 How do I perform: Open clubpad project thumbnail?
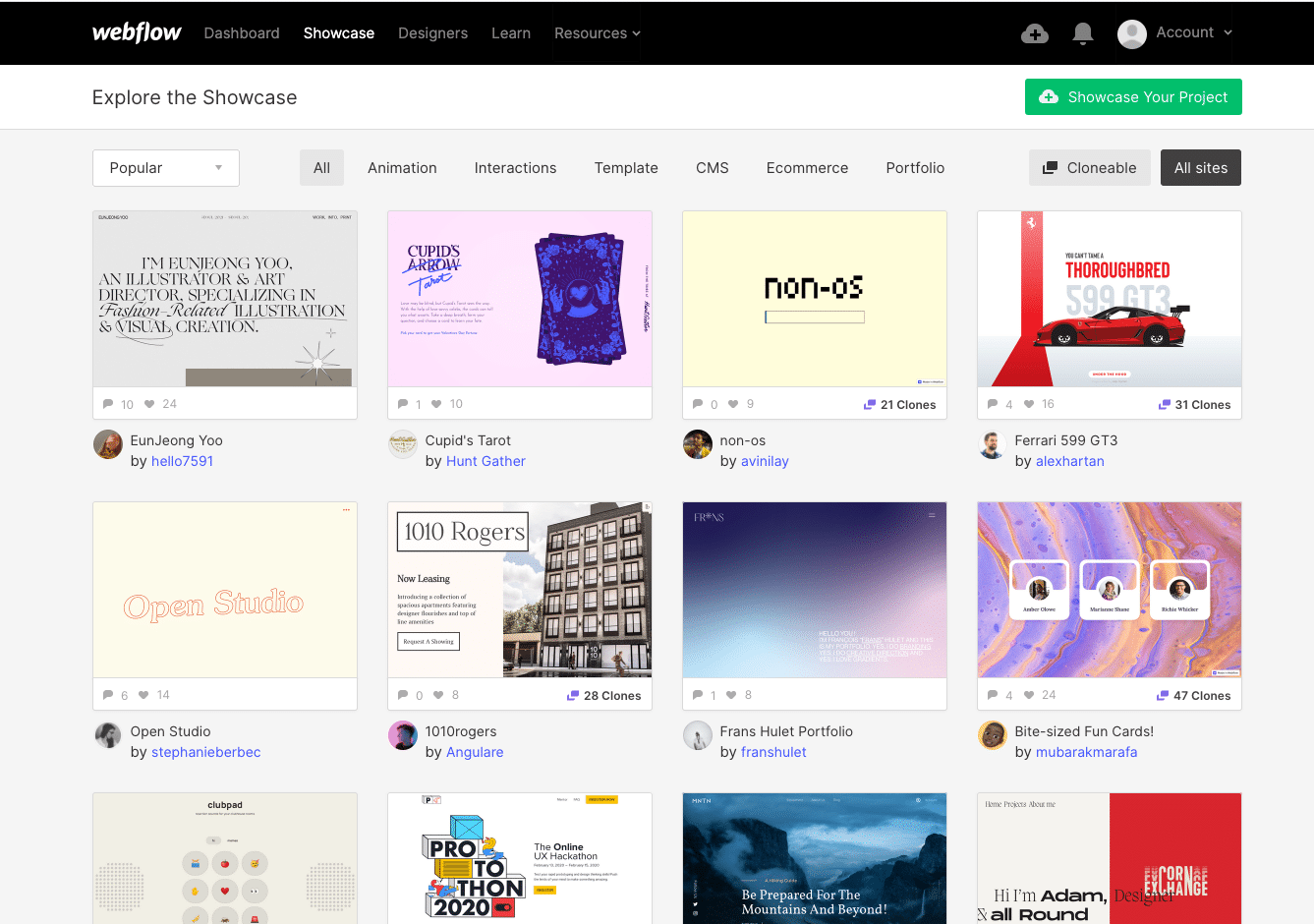coord(225,858)
